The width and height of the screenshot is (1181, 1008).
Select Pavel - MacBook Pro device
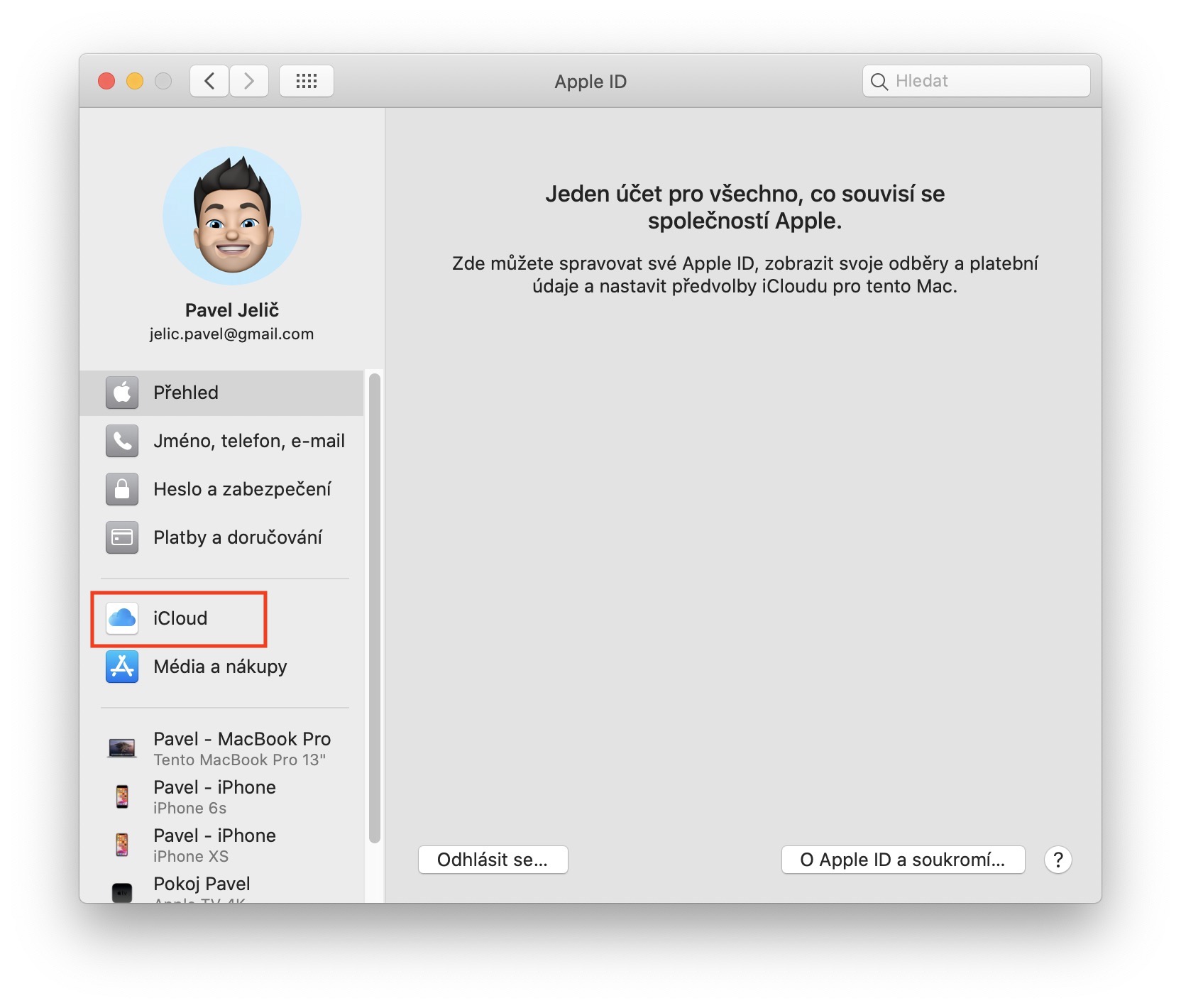click(x=221, y=748)
